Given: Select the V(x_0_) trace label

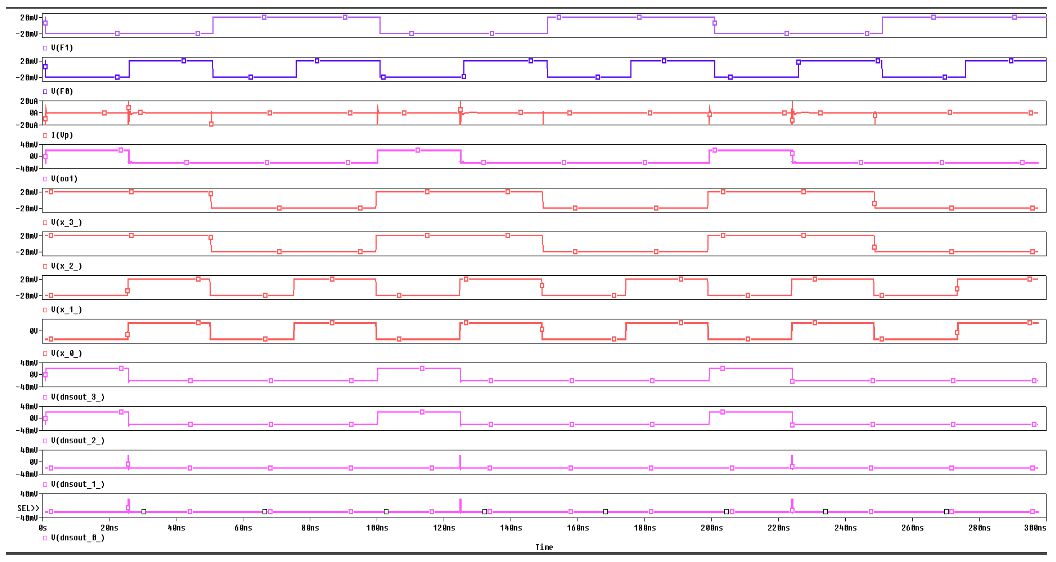Looking at the screenshot, I should [x=67, y=353].
